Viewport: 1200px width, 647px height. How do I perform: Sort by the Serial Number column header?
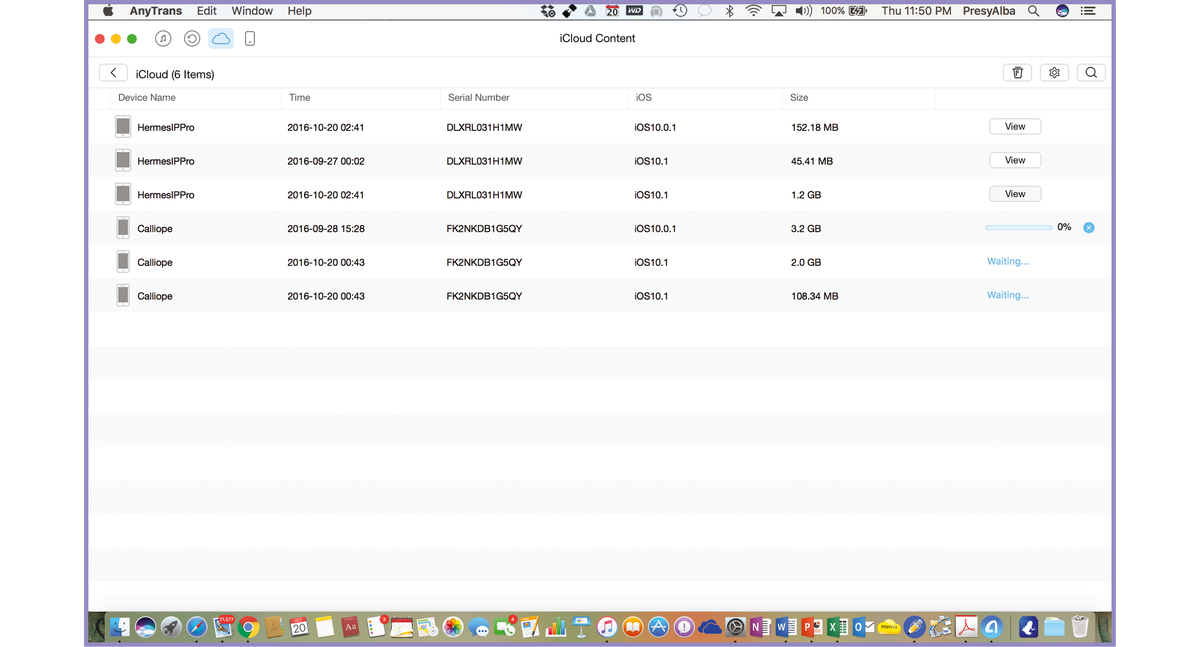point(478,98)
